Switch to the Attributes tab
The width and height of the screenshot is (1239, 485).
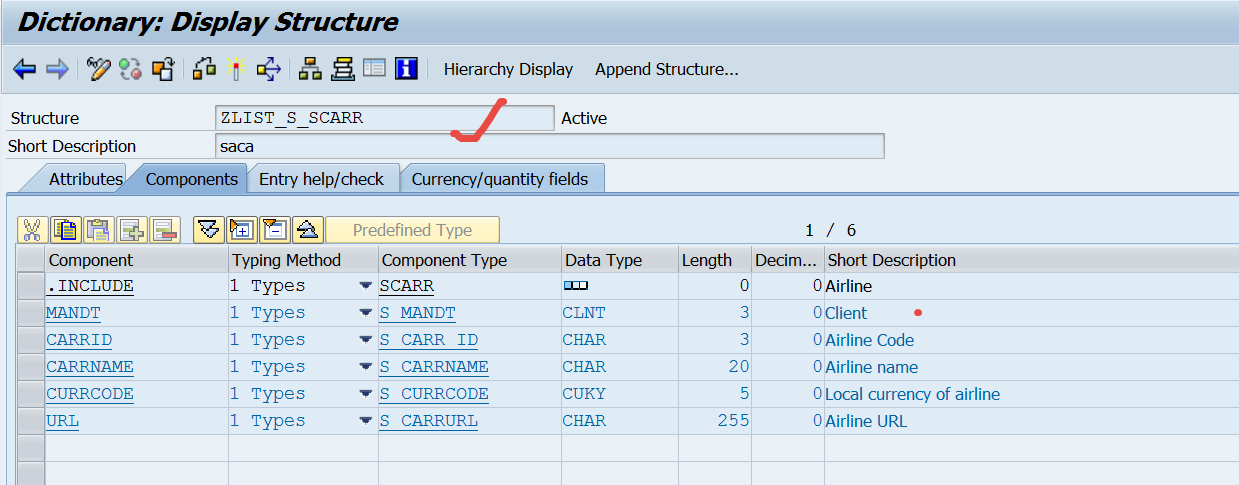pyautogui.click(x=85, y=179)
